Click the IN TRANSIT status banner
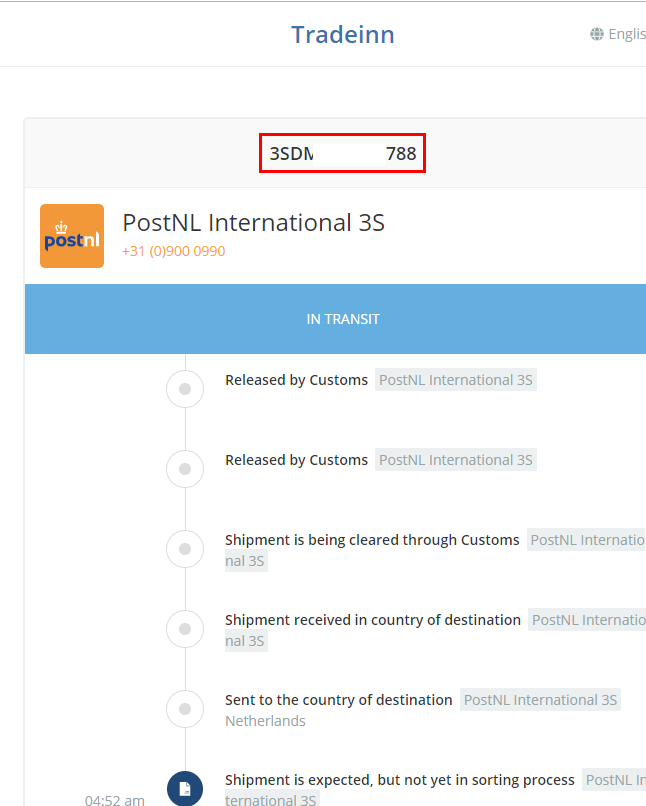Screen dimensions: 646x806 coord(336,319)
